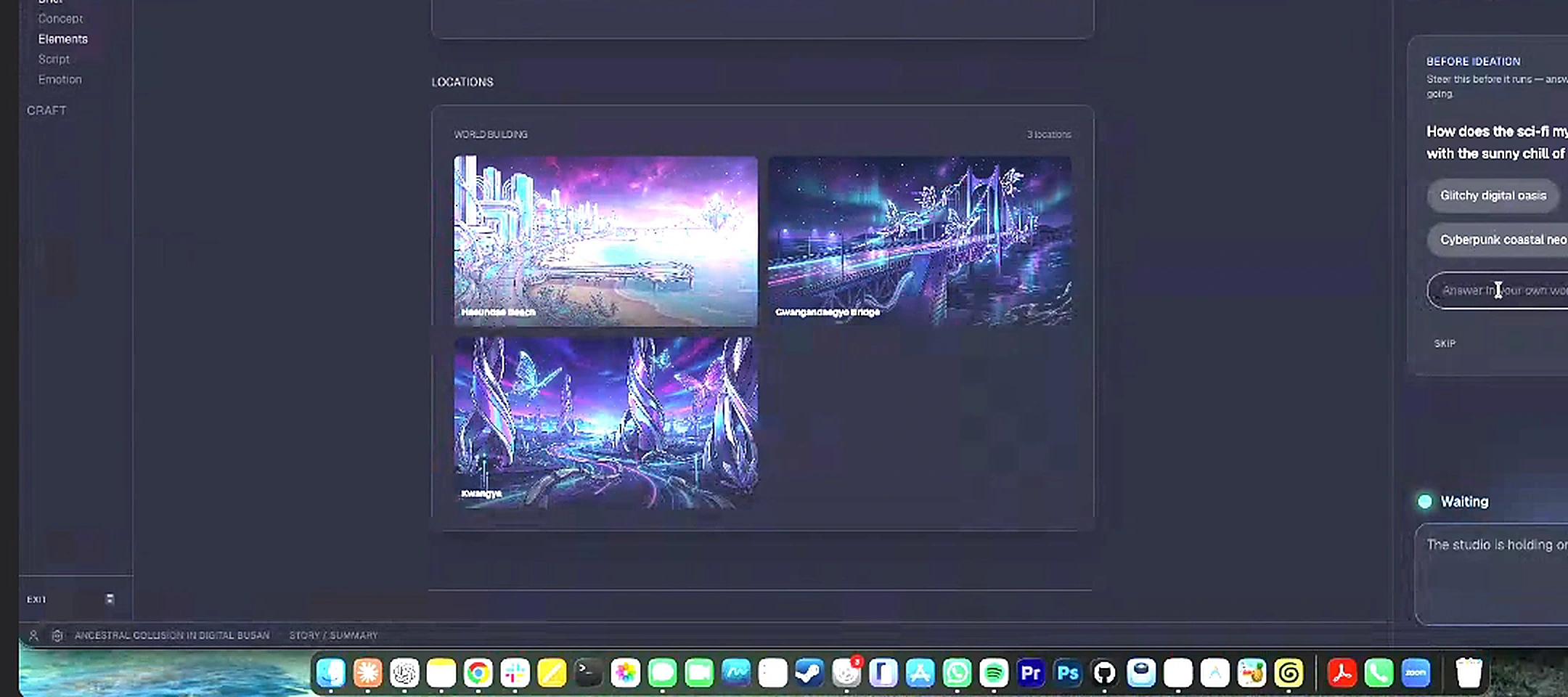Open the user profile icon in status bar
The image size is (1568, 697).
point(33,635)
